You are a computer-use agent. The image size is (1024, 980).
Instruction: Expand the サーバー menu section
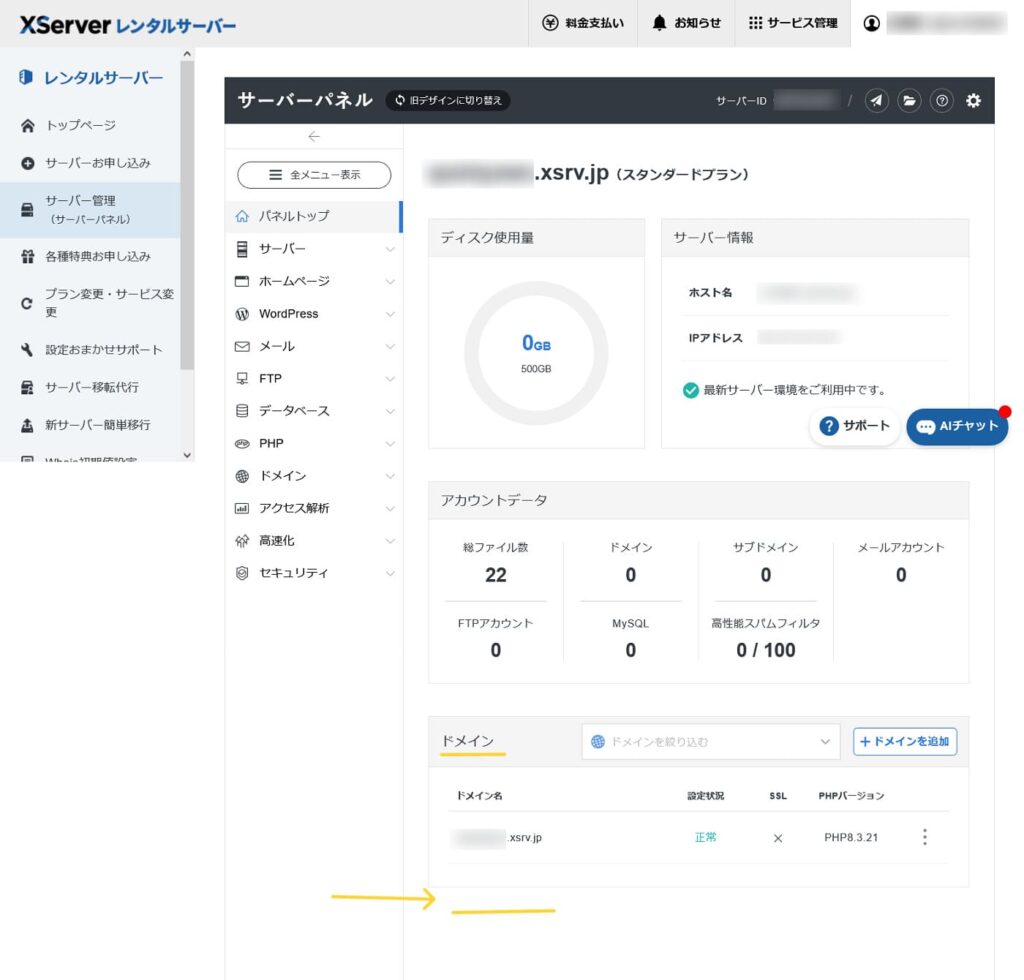(314, 249)
